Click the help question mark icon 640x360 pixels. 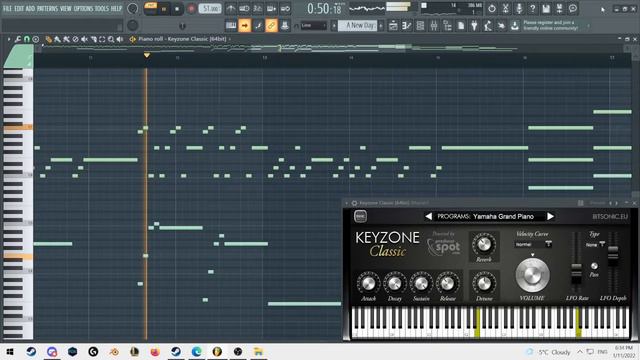(532, 8)
